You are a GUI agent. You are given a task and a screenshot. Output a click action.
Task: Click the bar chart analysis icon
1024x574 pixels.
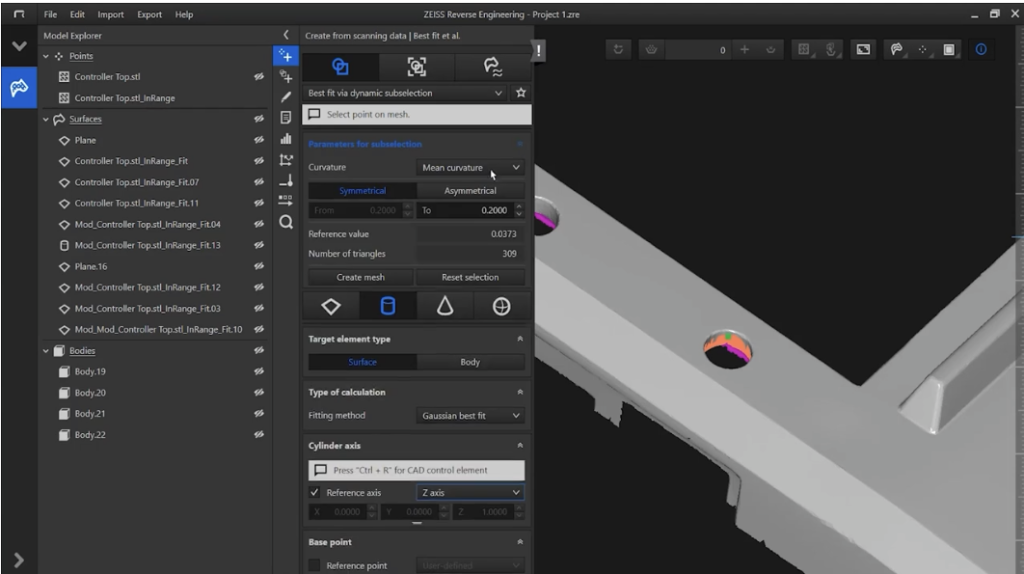[x=285, y=139]
